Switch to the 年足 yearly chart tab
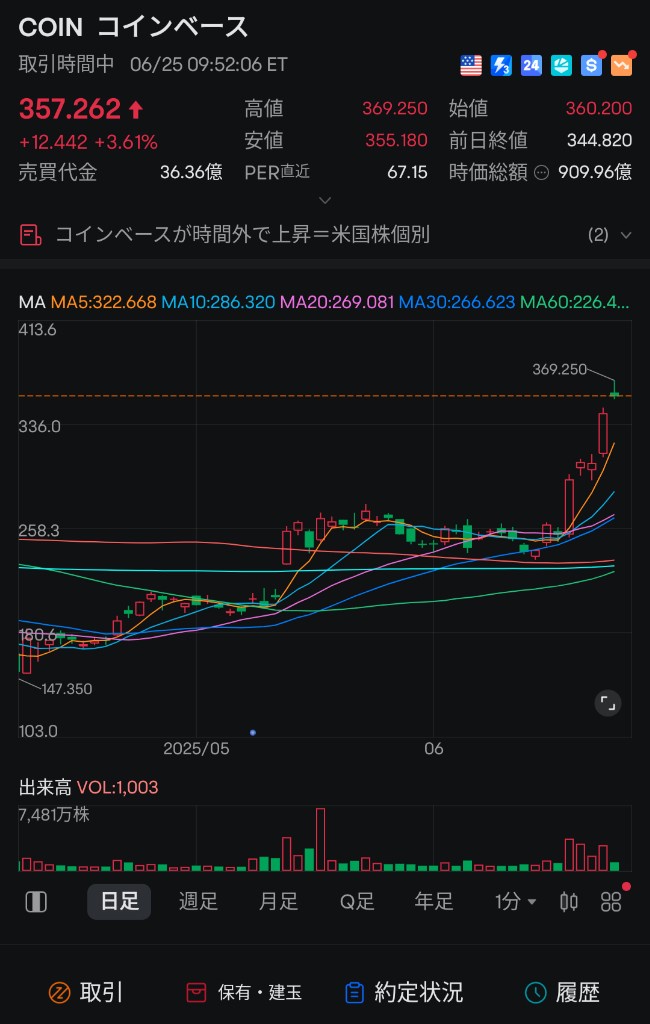The image size is (650, 1024). click(x=434, y=902)
